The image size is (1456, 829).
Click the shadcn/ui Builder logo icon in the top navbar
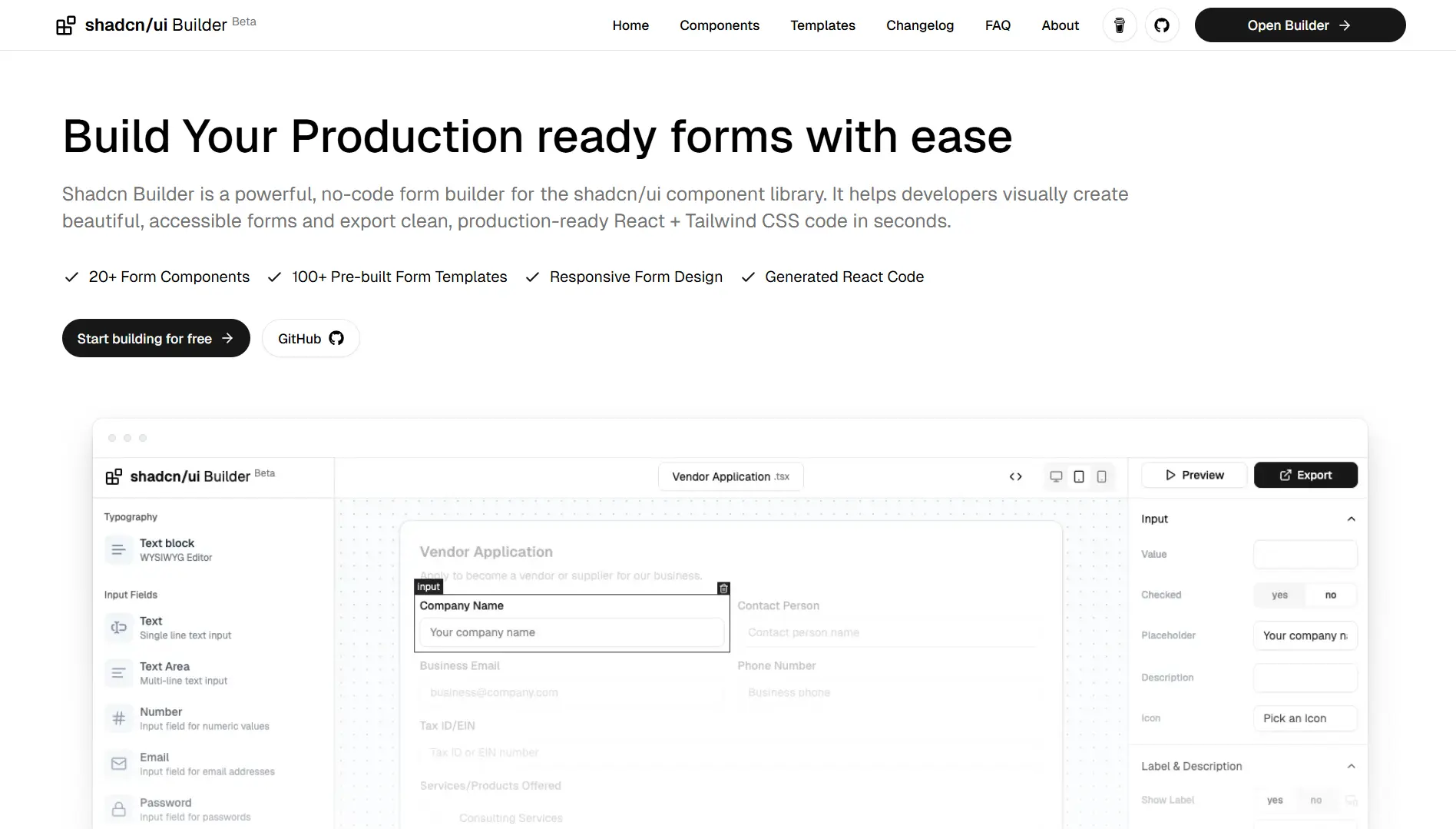tap(66, 25)
